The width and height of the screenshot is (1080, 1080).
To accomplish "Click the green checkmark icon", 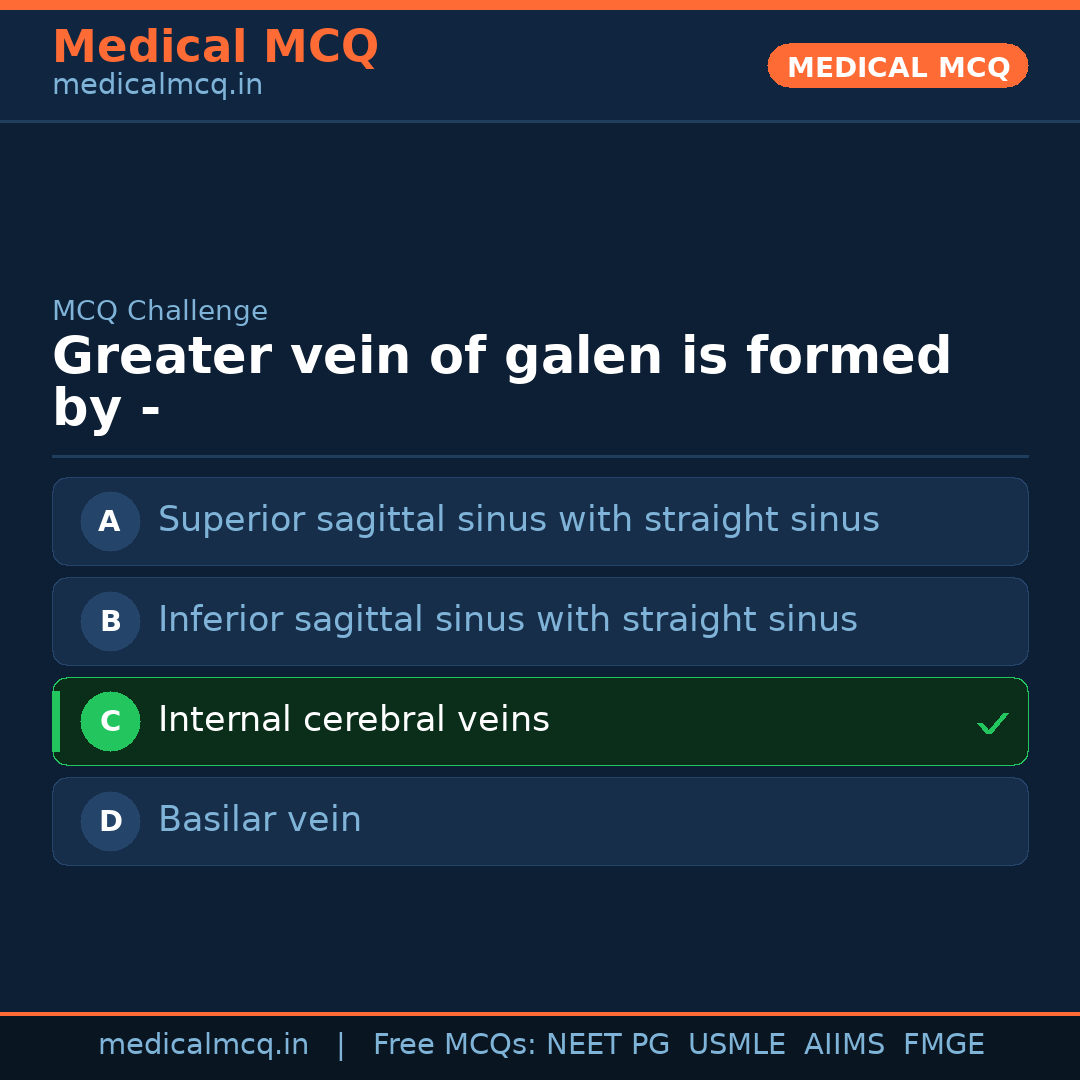I will [992, 723].
